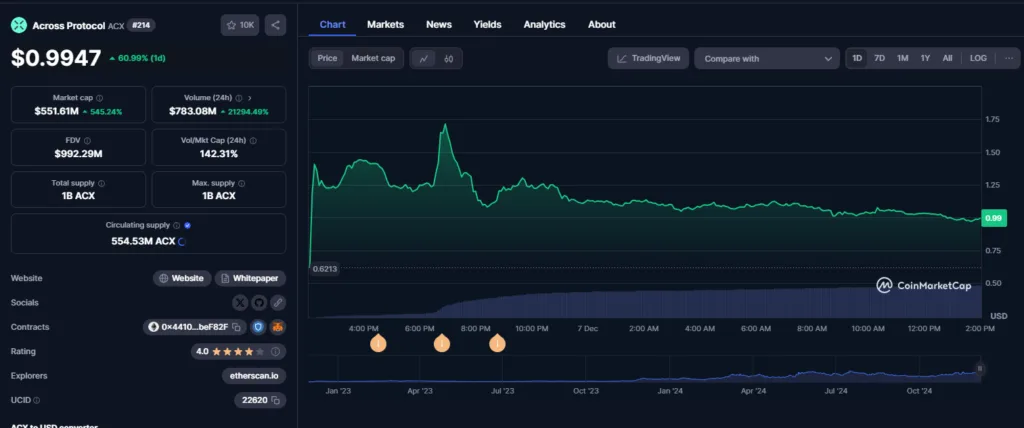
Task: Toggle chart to Price view
Action: coord(327,58)
